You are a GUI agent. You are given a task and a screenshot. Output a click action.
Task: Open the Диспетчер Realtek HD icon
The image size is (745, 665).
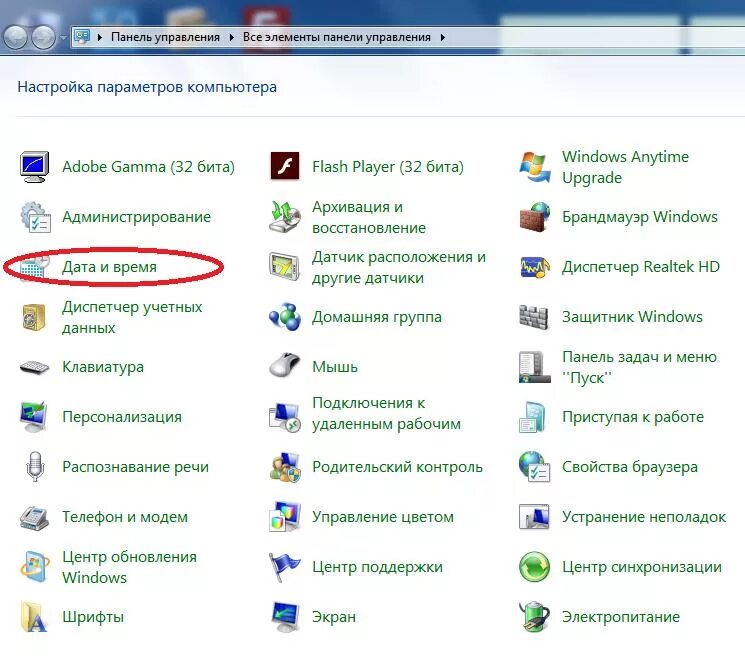pos(535,267)
